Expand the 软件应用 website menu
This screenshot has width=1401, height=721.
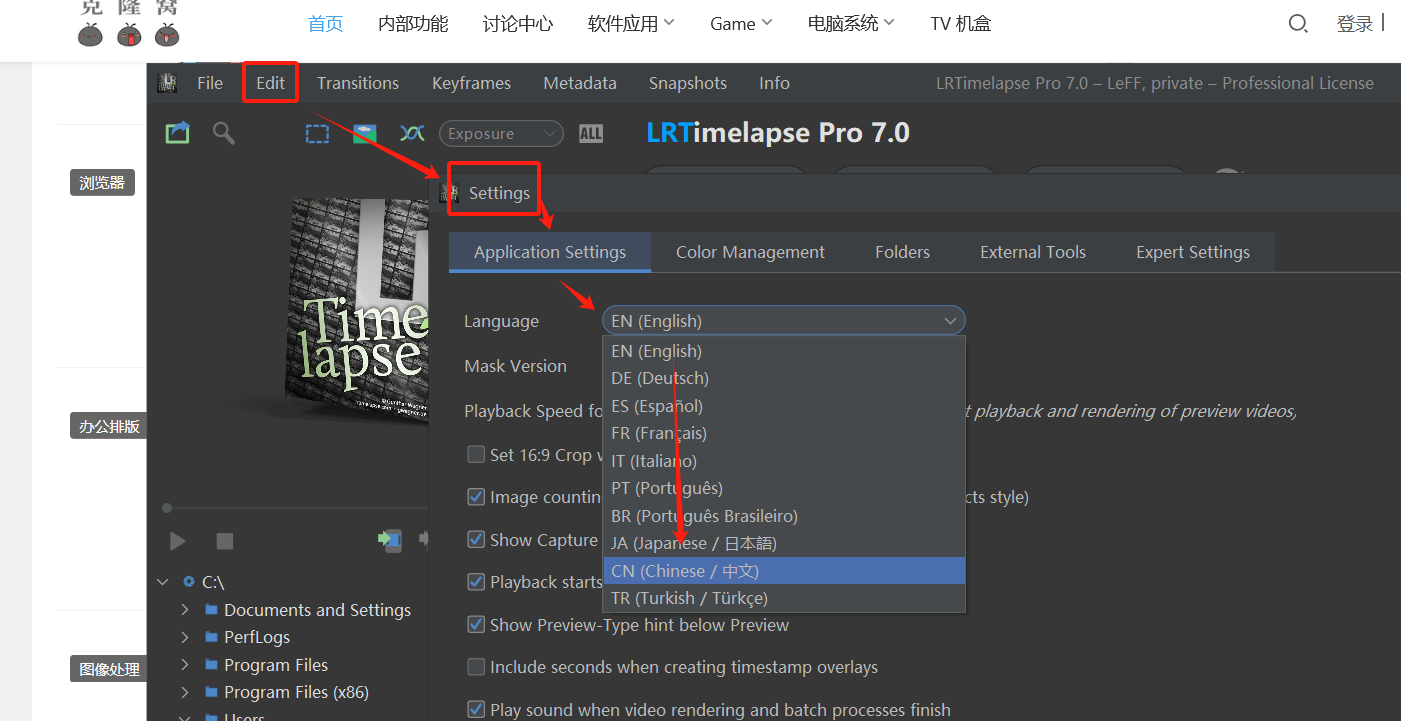tap(631, 23)
